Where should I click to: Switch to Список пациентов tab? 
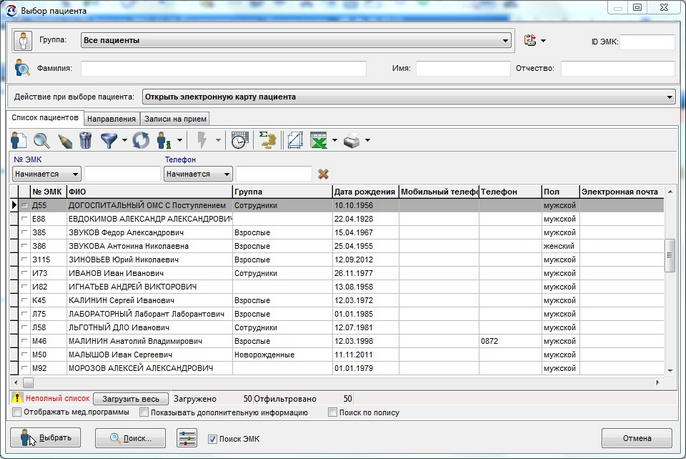45,118
